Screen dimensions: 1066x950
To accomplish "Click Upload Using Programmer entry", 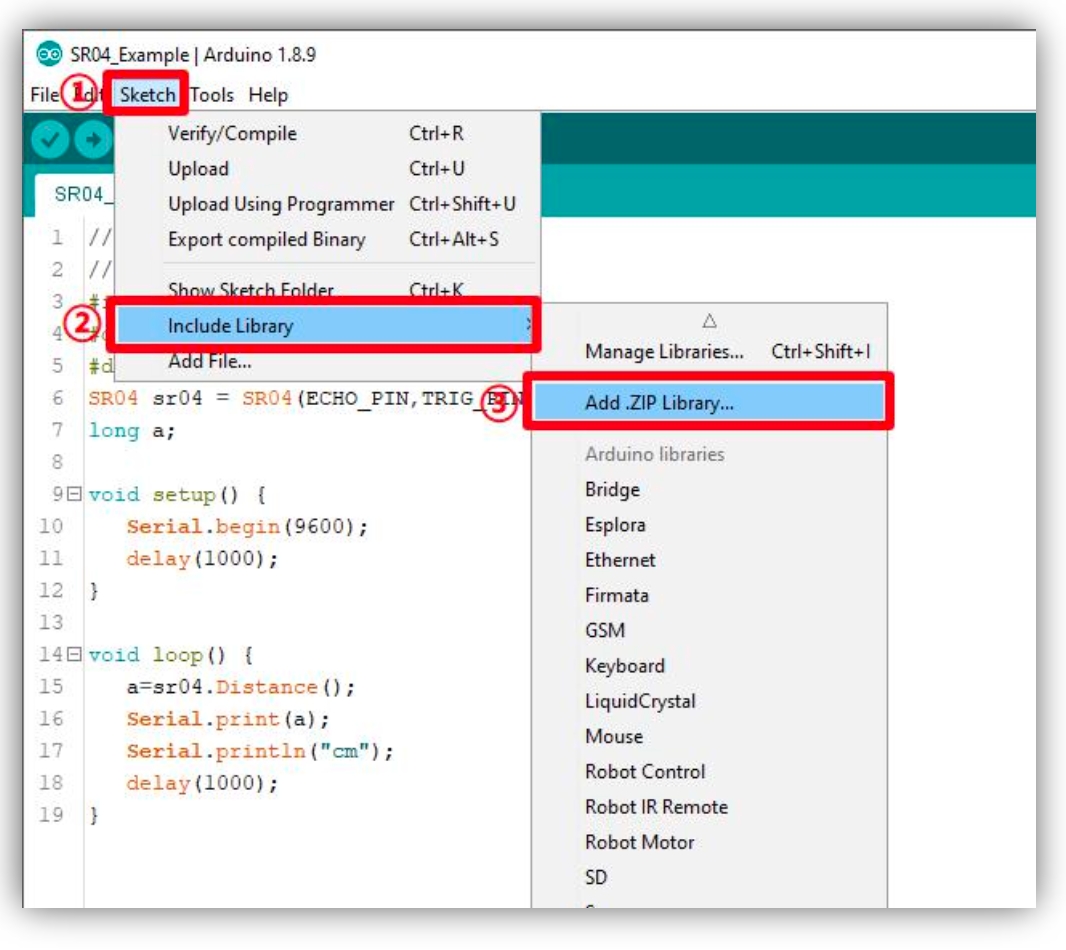I will point(281,204).
